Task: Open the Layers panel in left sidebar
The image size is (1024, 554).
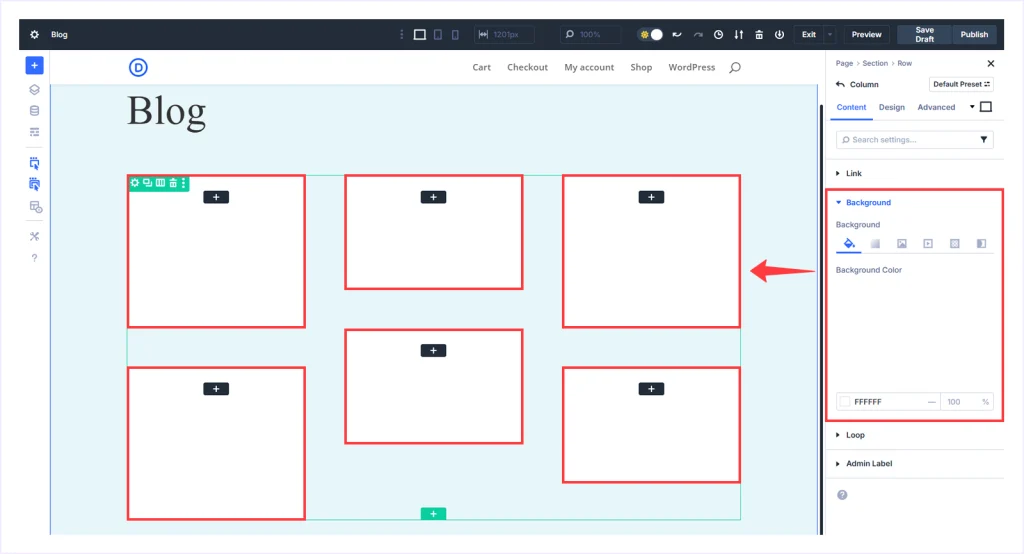Action: 34,89
